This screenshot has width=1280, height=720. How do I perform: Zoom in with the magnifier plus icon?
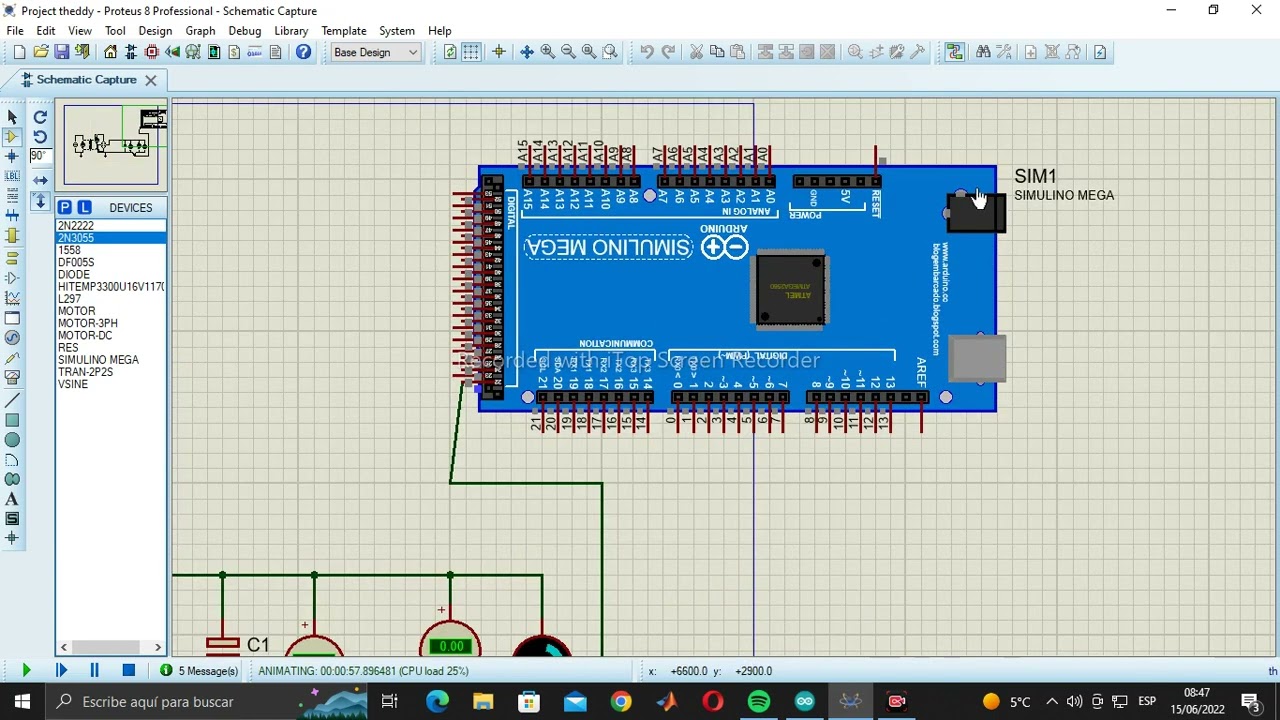pyautogui.click(x=548, y=52)
